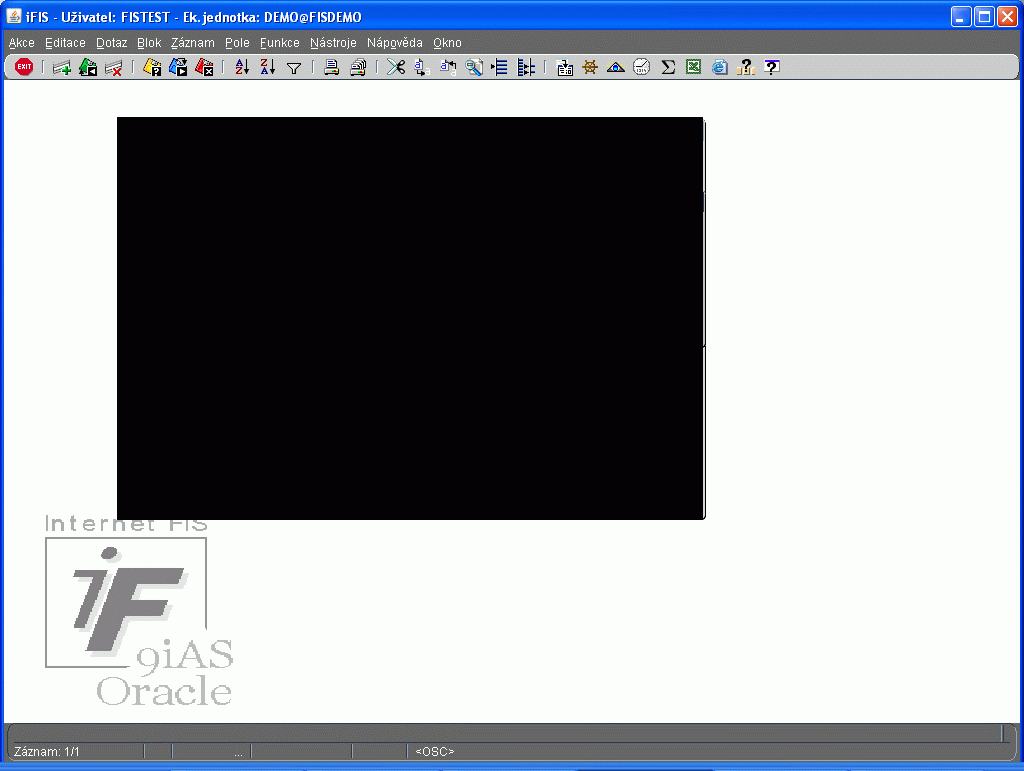This screenshot has width=1024, height=771.
Task: Export with the green Excel icon
Action: [x=694, y=67]
